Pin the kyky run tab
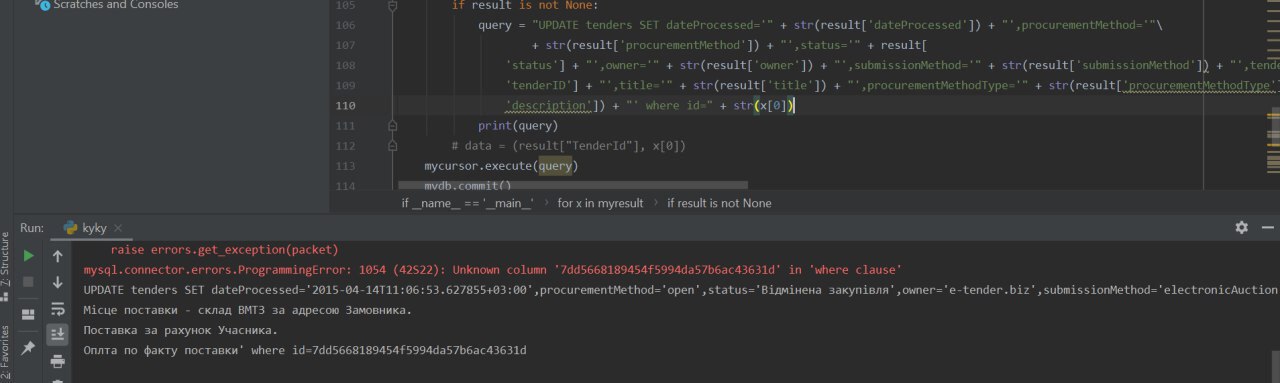This screenshot has width=1280, height=383. click(x=28, y=347)
